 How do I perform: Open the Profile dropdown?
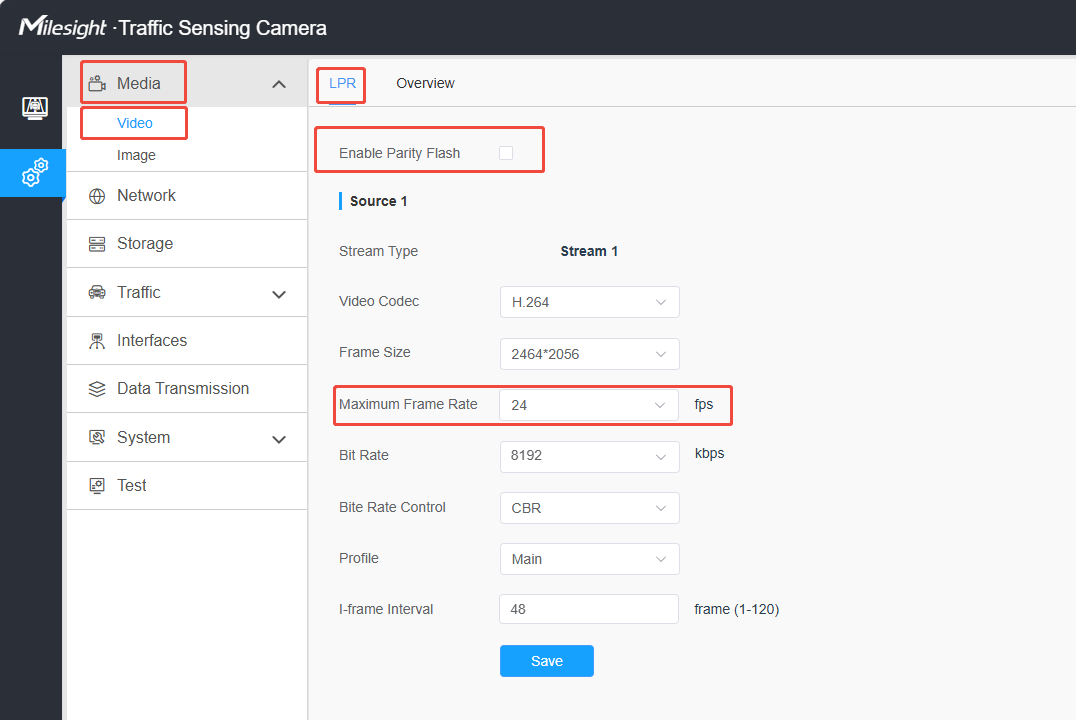click(589, 559)
